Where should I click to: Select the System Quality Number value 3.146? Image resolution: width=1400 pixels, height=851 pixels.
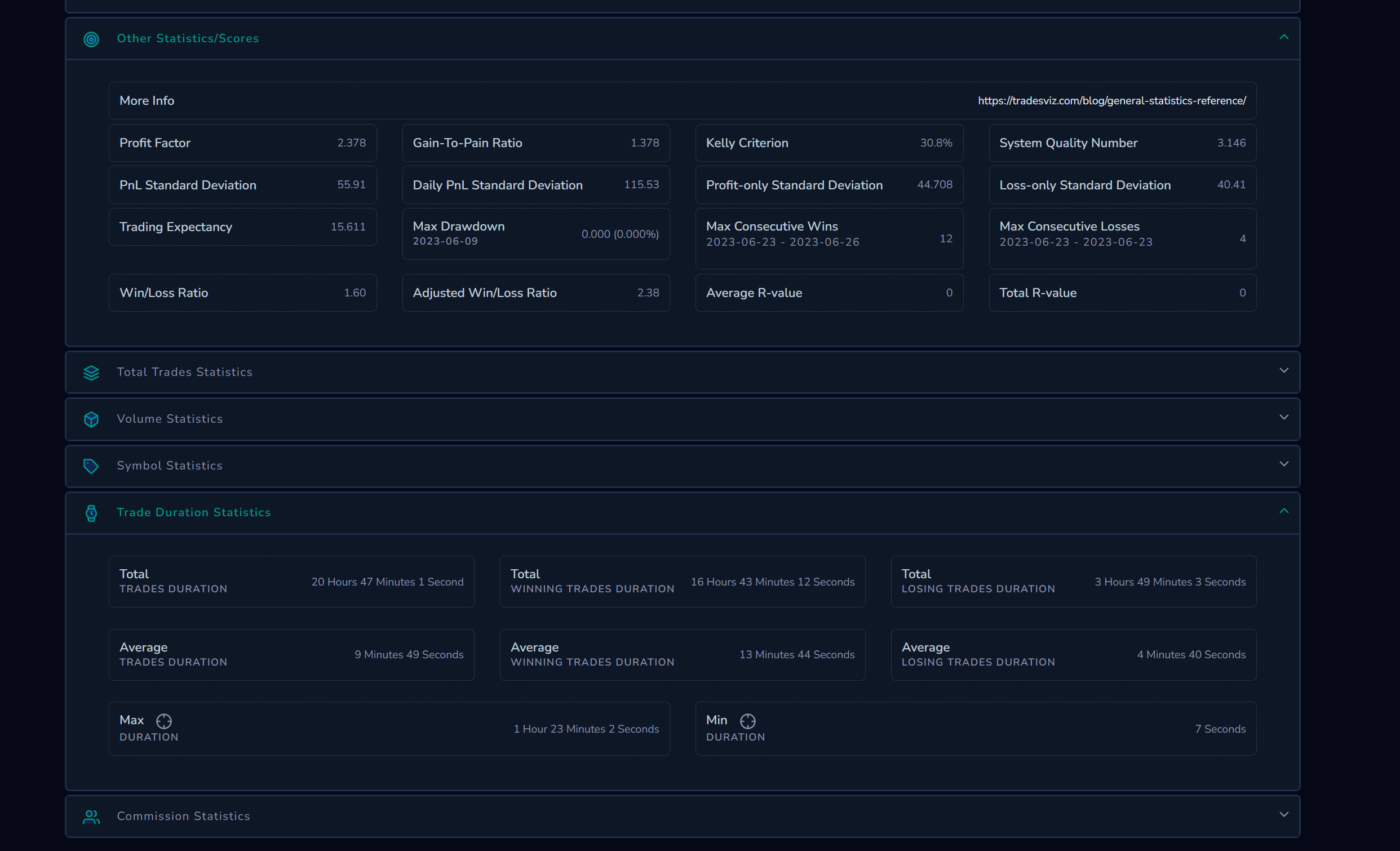(1231, 143)
